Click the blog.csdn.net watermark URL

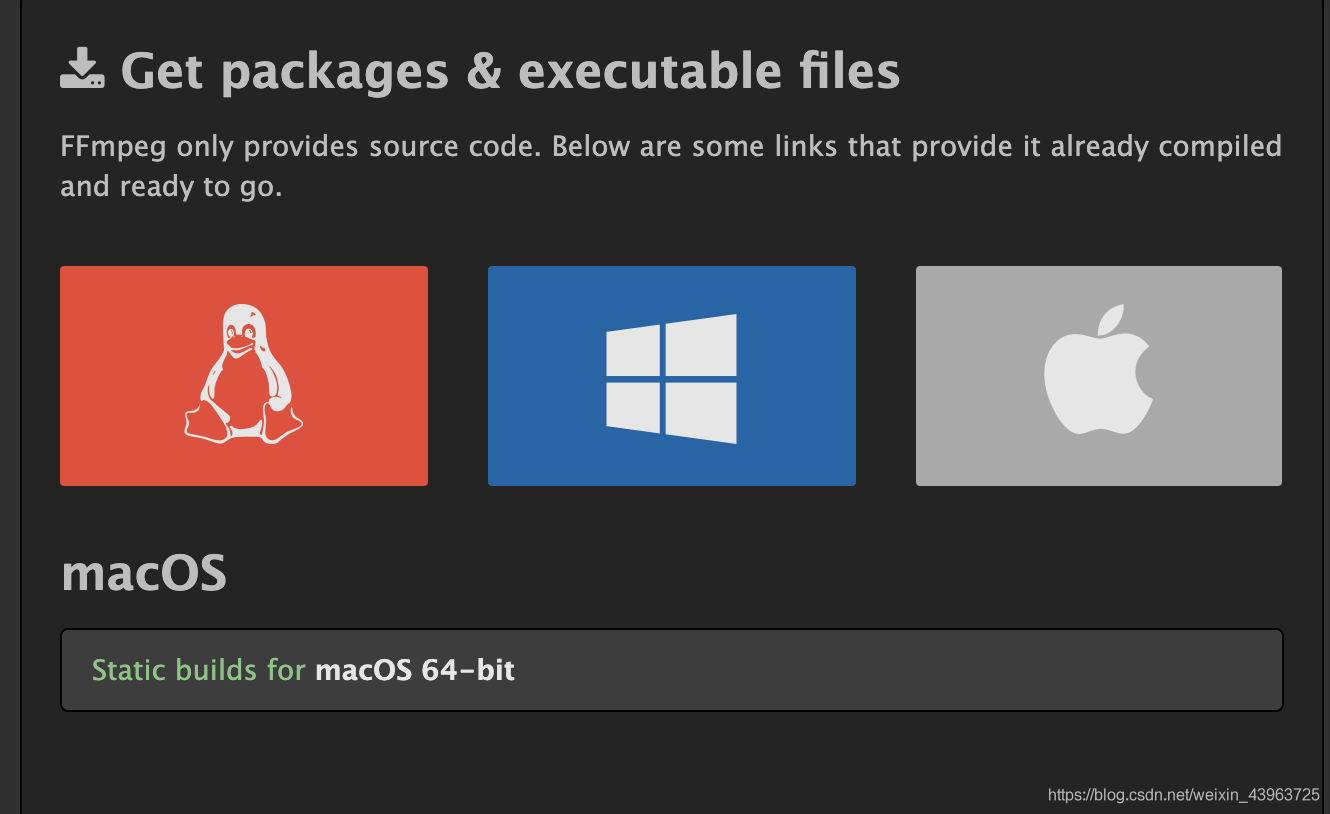(x=1183, y=795)
